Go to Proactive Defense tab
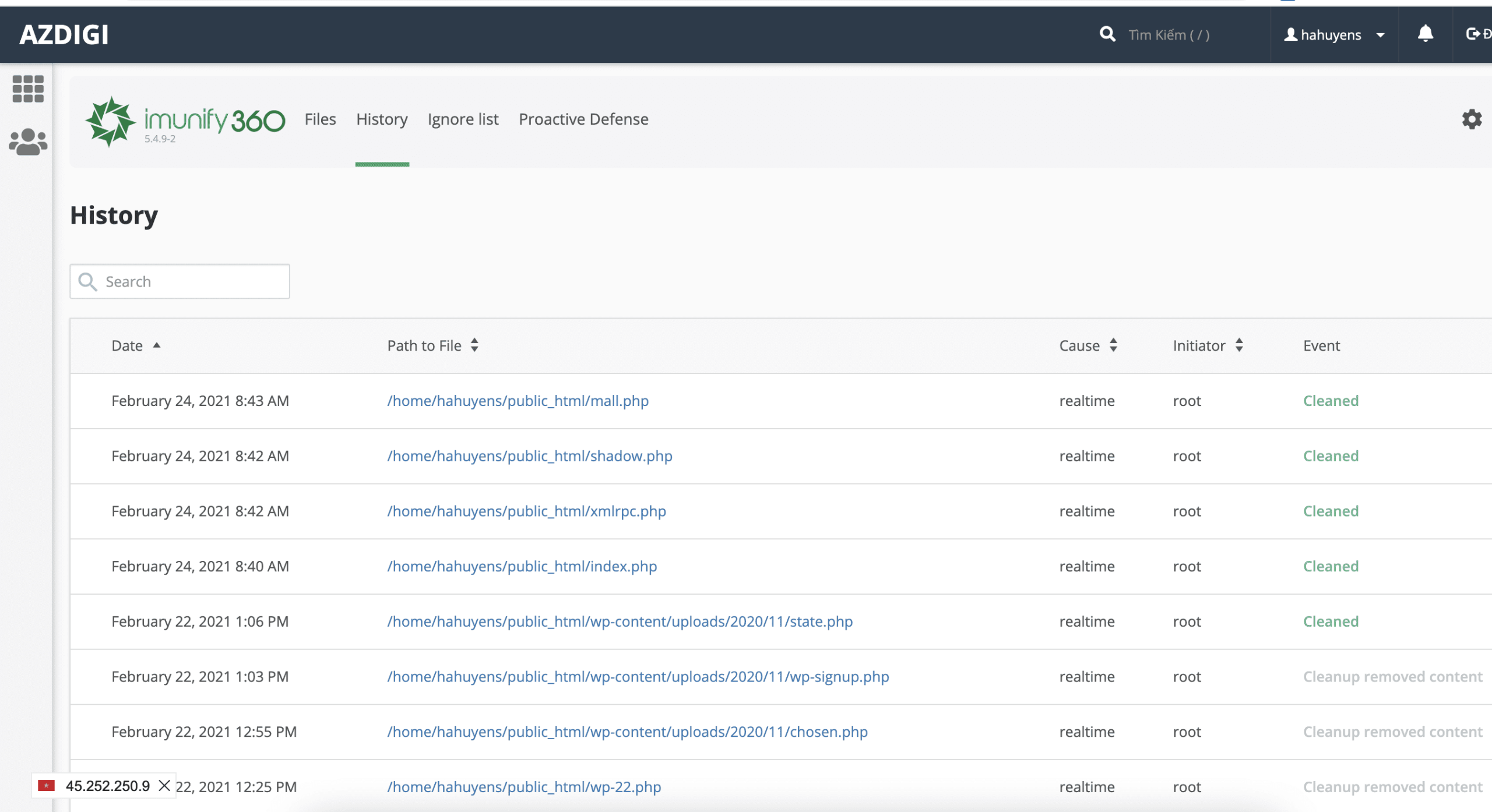 (x=583, y=119)
